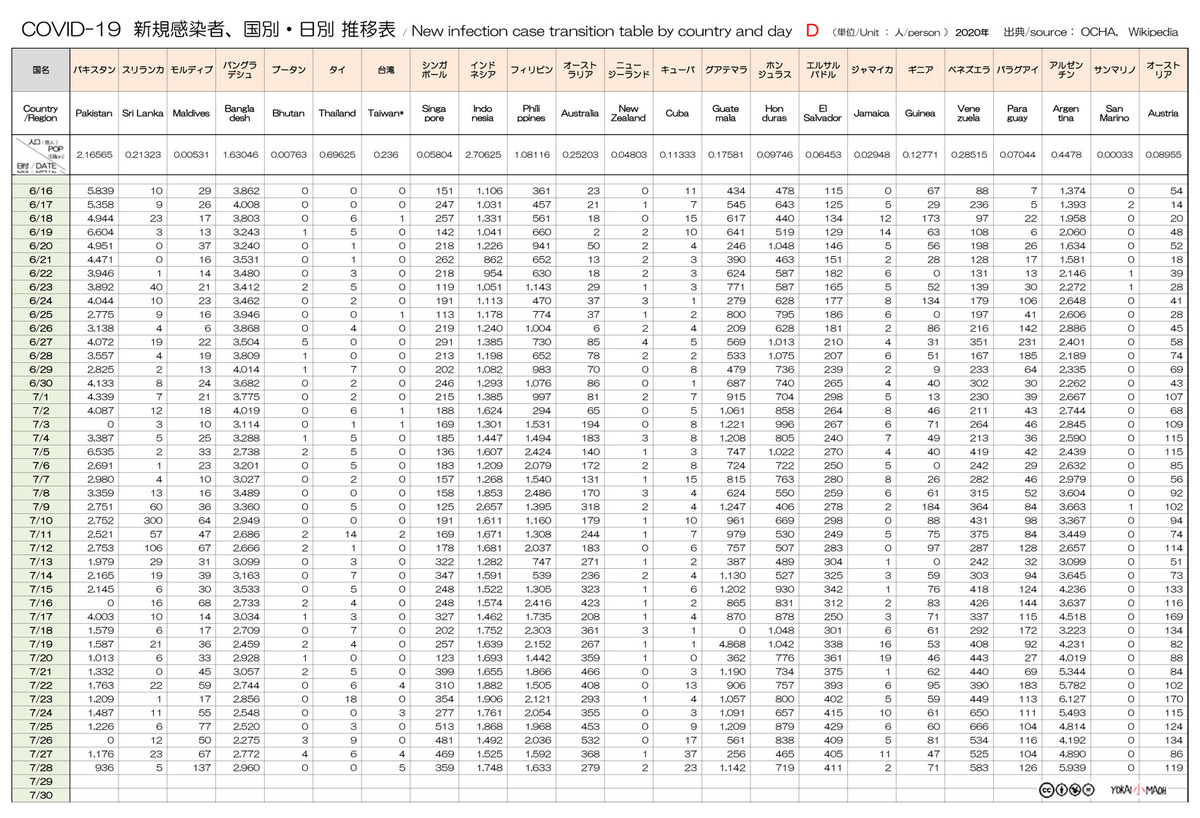Select the empty 7/29 date row label

tap(42, 781)
